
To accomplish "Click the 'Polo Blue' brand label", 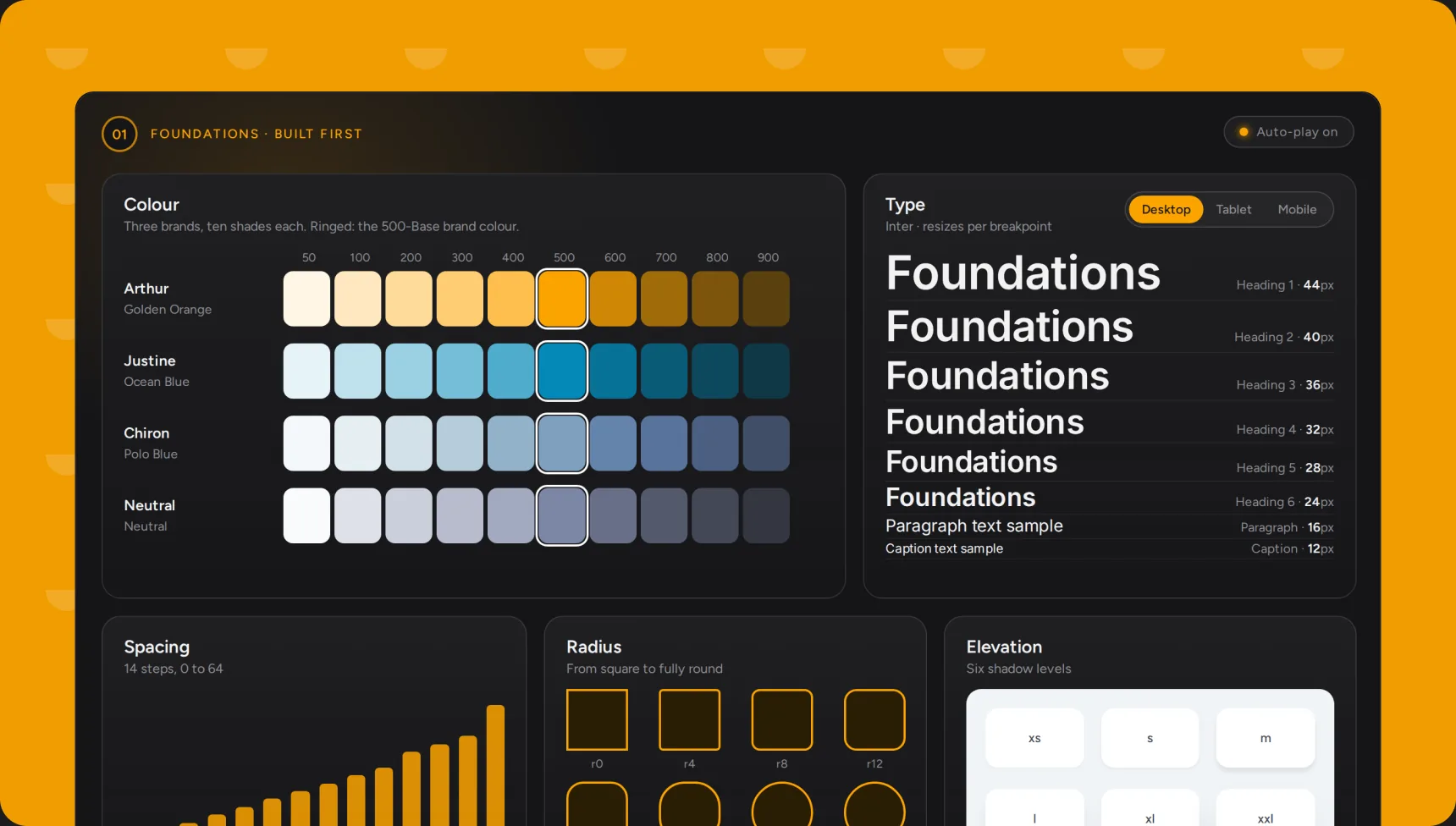I will [151, 454].
